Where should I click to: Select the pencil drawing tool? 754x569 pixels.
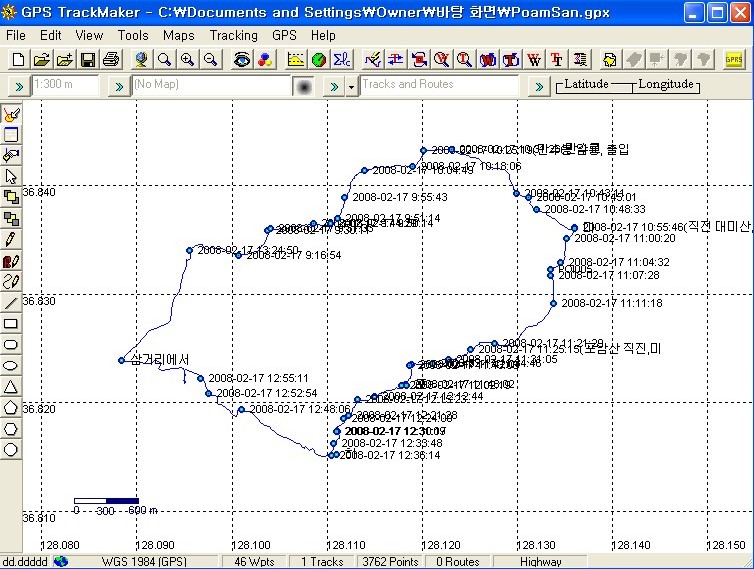pyautogui.click(x=11, y=239)
